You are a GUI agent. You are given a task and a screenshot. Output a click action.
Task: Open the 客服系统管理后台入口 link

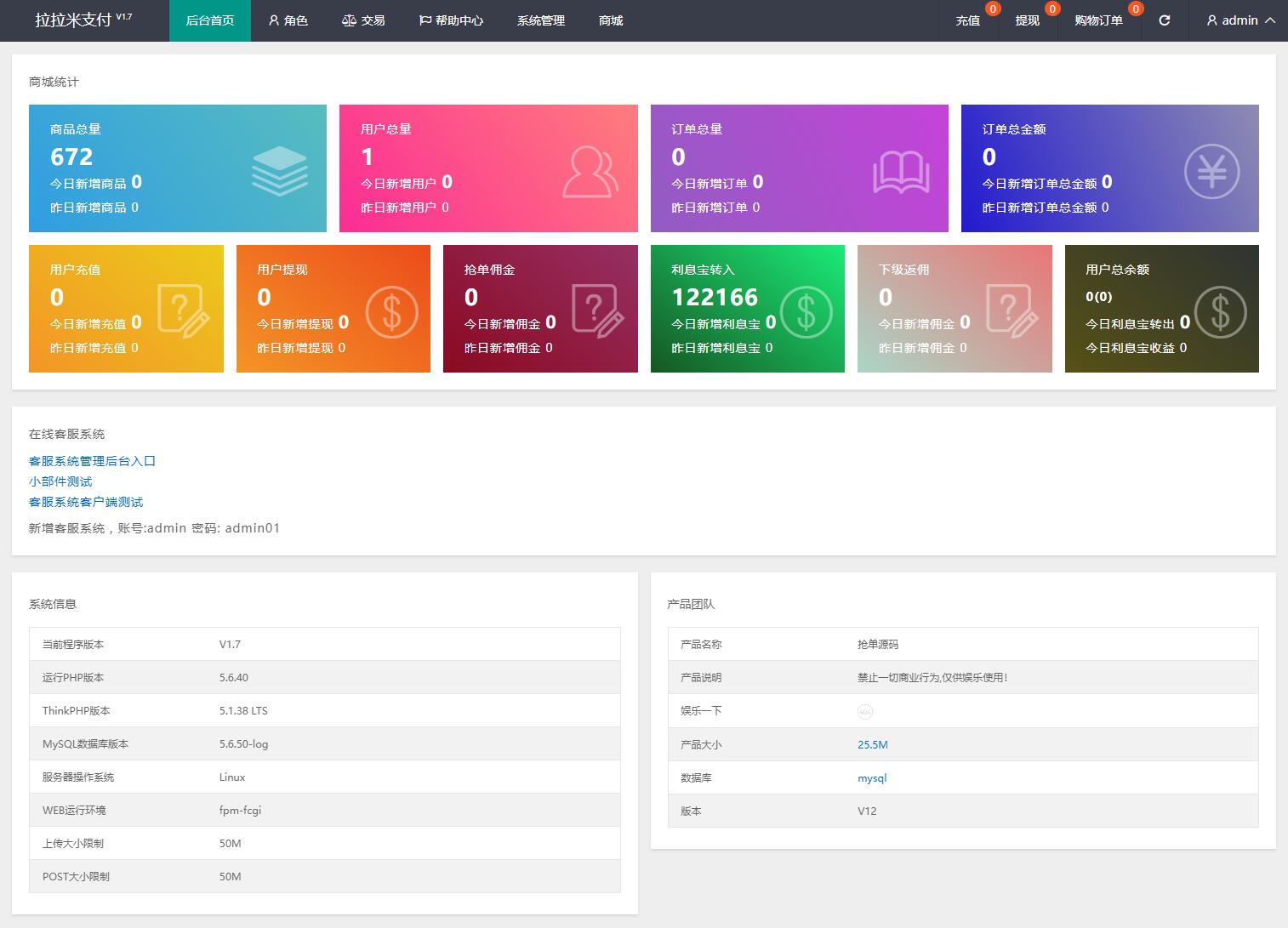pos(92,461)
